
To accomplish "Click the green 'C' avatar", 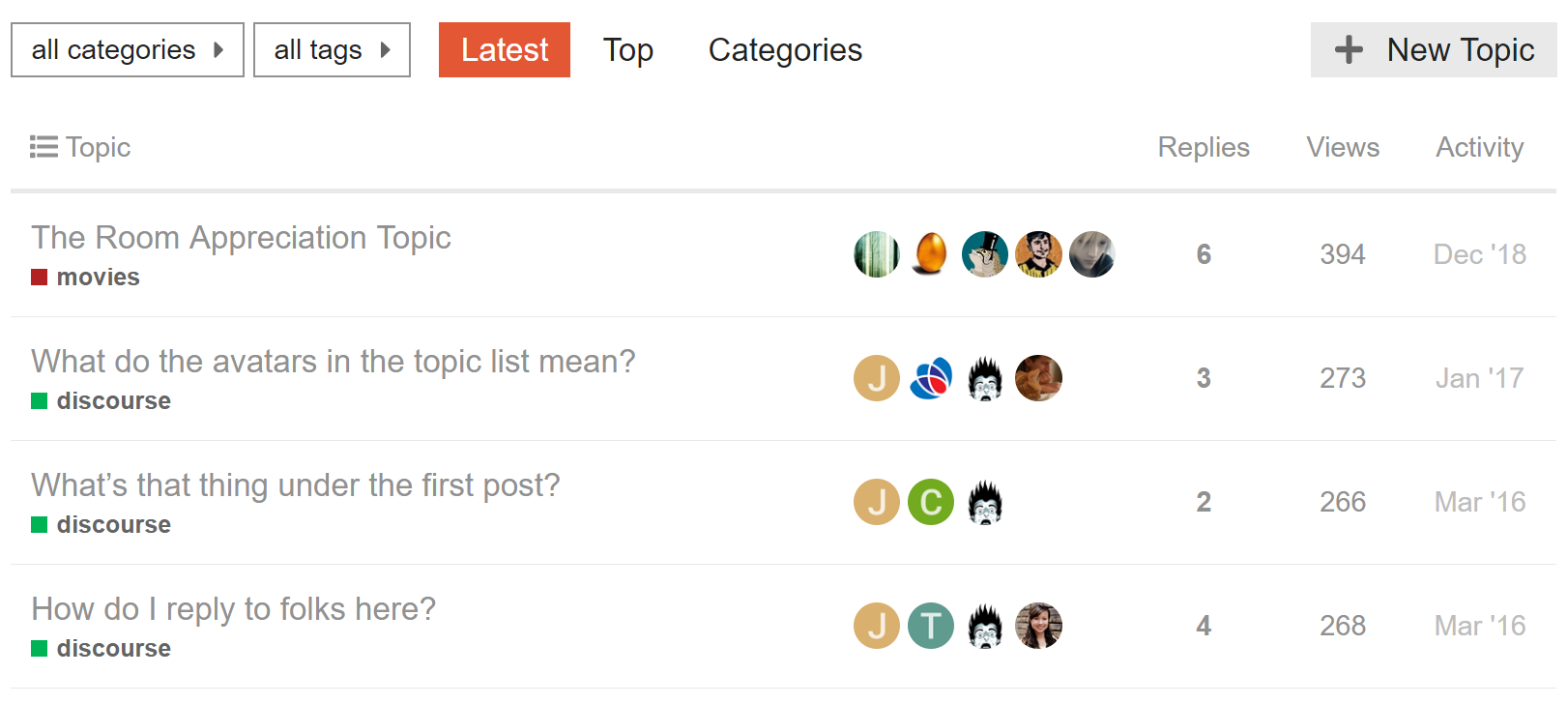I will tap(930, 502).
